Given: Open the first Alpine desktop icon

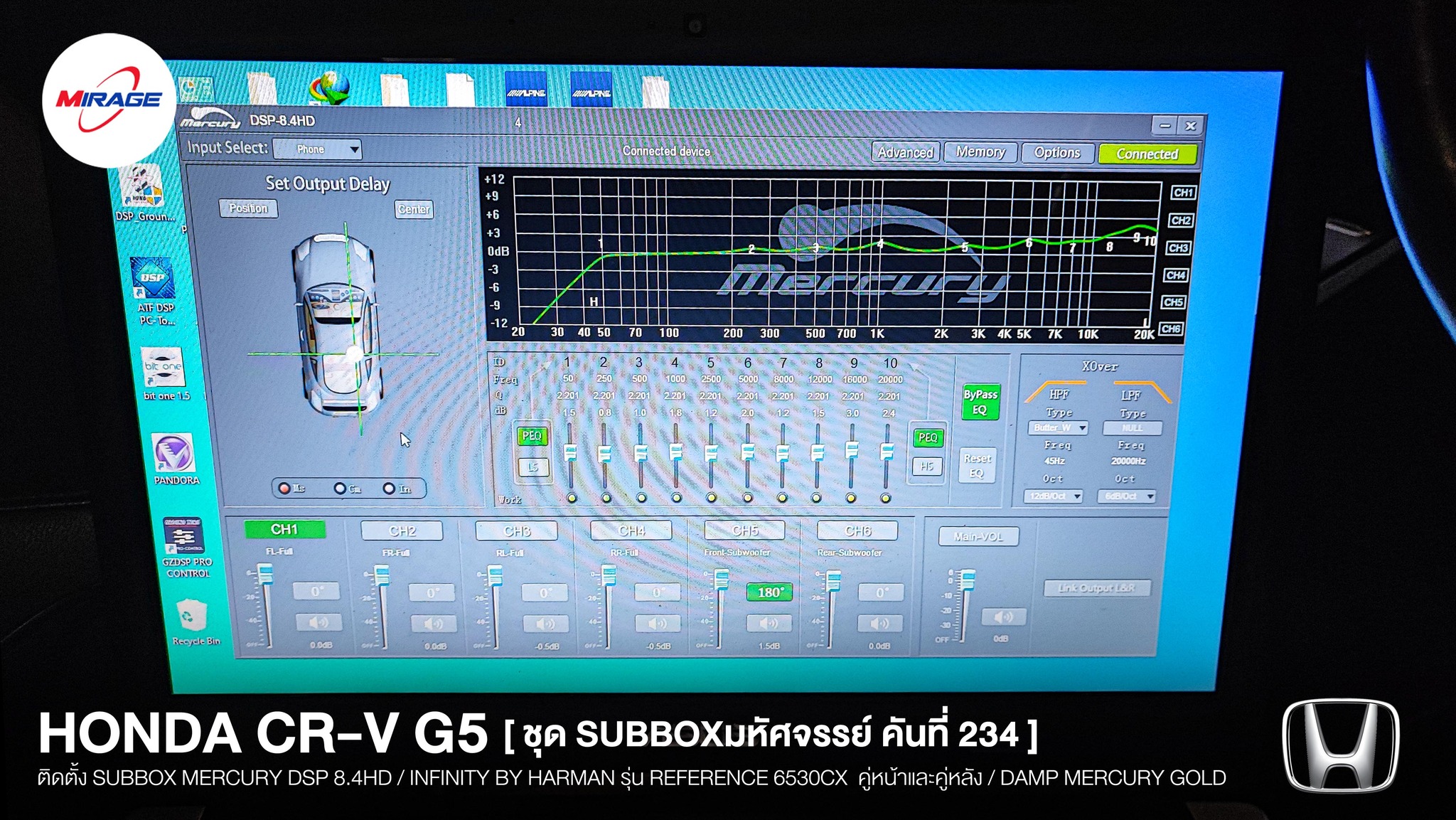Looking at the screenshot, I should (x=527, y=90).
